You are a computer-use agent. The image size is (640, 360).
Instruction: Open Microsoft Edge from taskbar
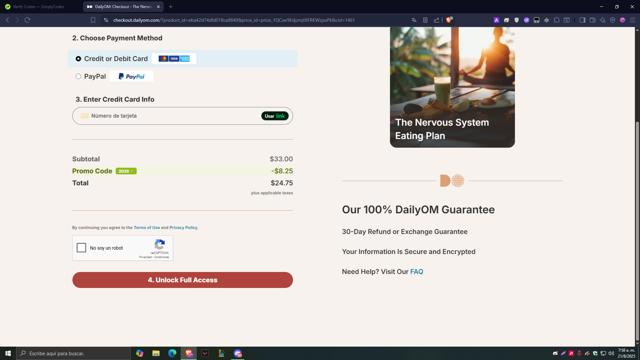172,353
